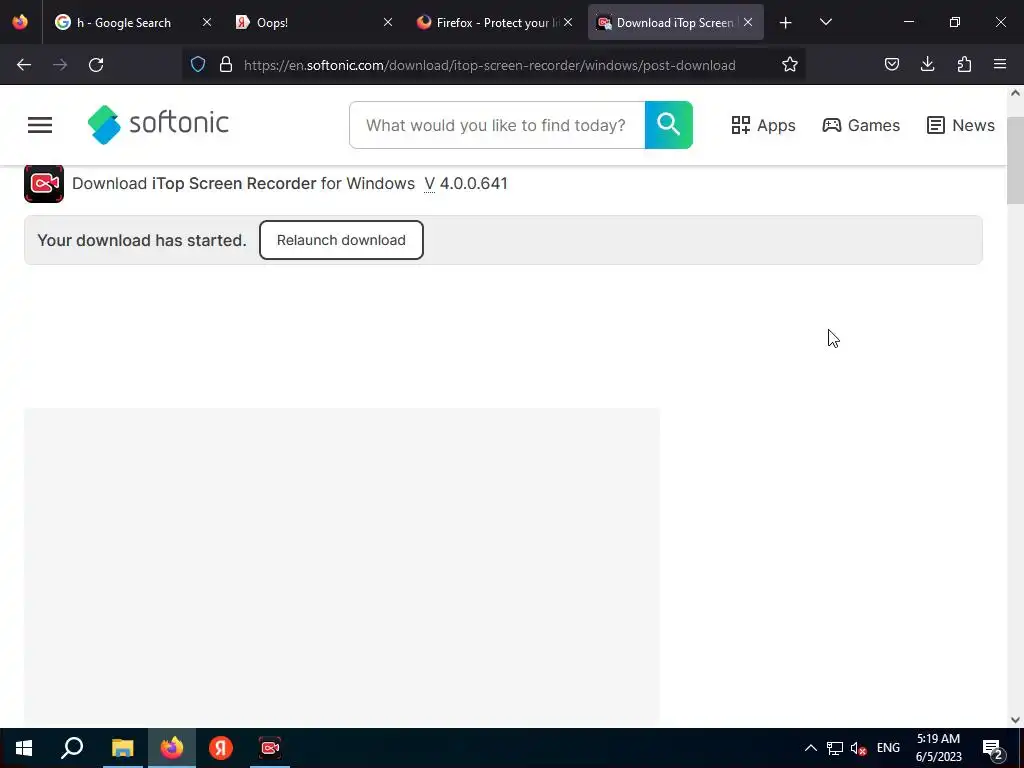Image resolution: width=1024 pixels, height=768 pixels.
Task: Click scrollbar up arrow
Action: pyautogui.click(x=1015, y=93)
